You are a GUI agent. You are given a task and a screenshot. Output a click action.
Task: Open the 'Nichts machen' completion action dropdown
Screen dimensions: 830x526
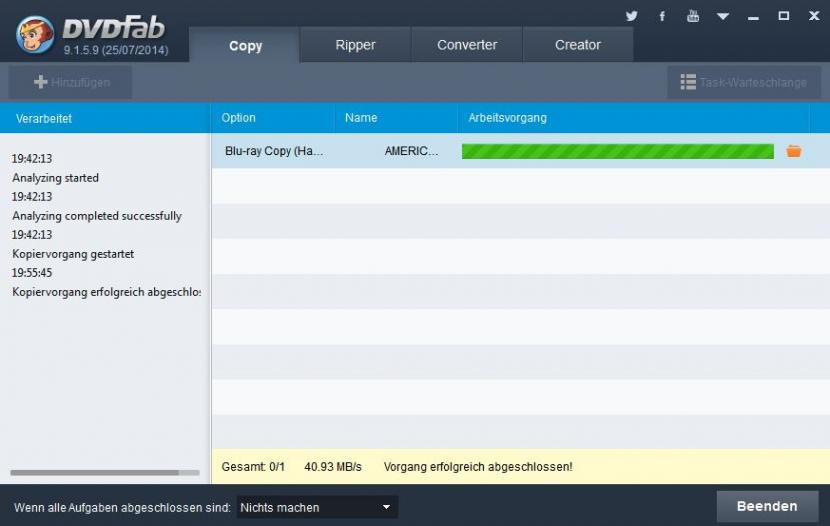(x=317, y=507)
